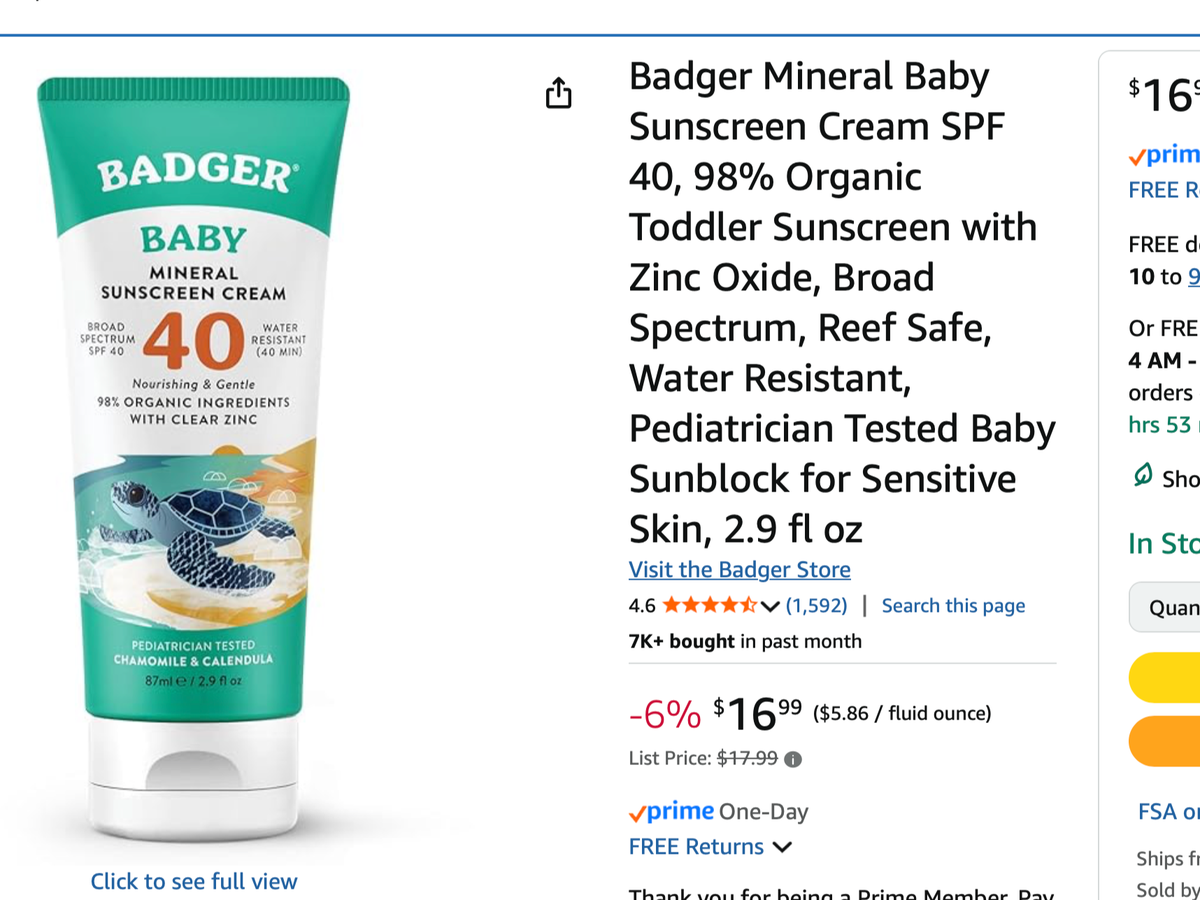
Task: Expand the FREE Returns chevron under prime One-Day
Action: tap(783, 847)
